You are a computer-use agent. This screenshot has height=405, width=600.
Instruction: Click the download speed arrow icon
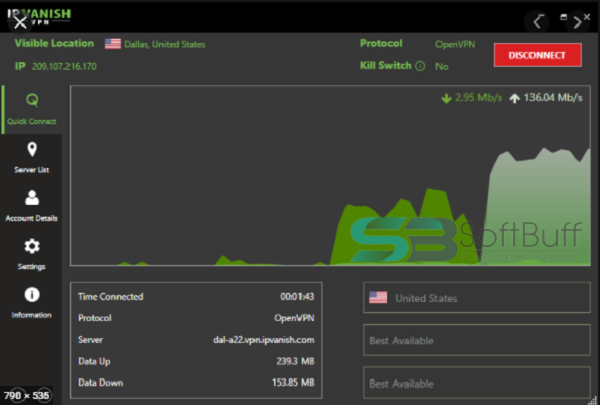[446, 98]
